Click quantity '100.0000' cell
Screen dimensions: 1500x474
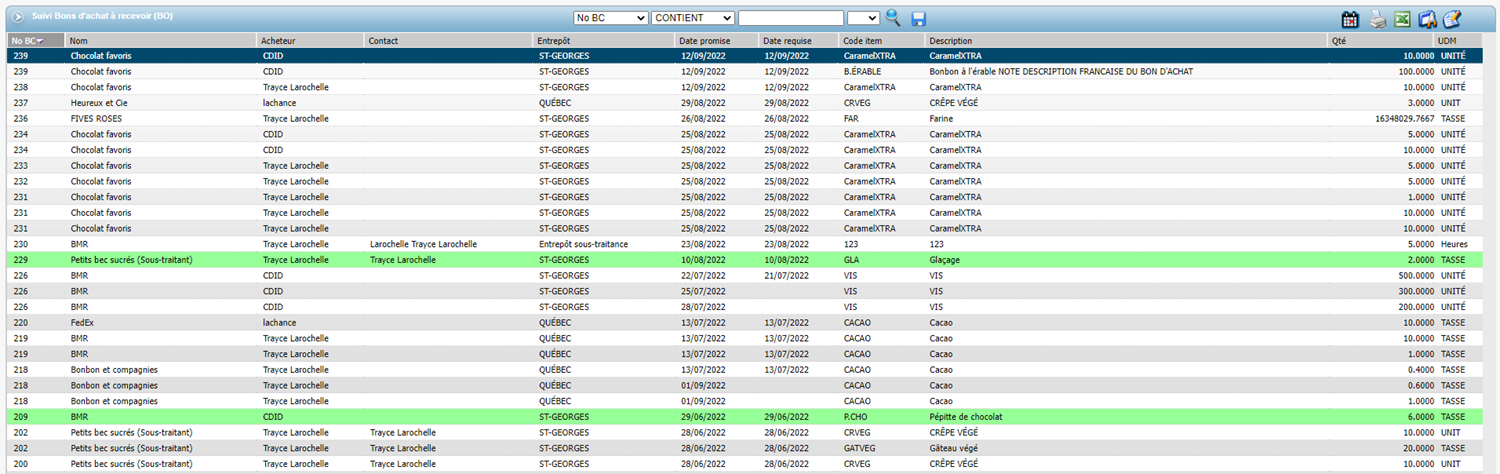click(1415, 72)
